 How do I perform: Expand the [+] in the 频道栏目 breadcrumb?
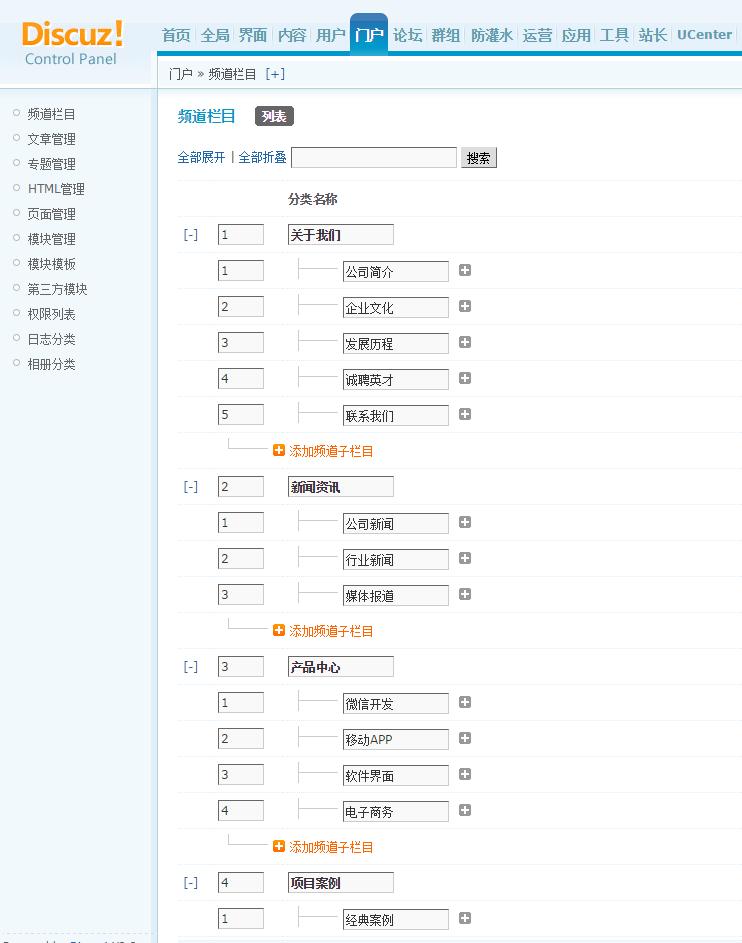(x=275, y=73)
